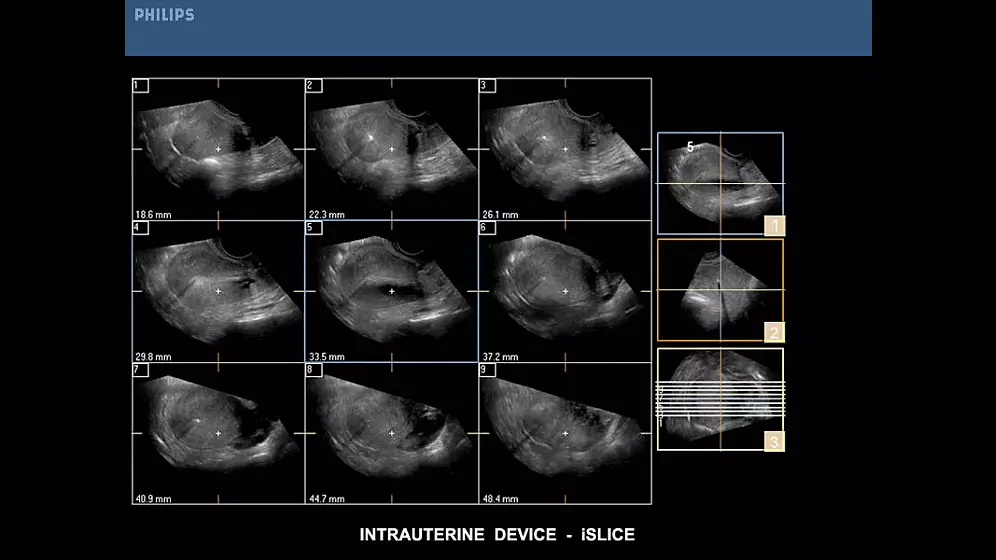Click the PHILIPS logo in header

(165, 15)
